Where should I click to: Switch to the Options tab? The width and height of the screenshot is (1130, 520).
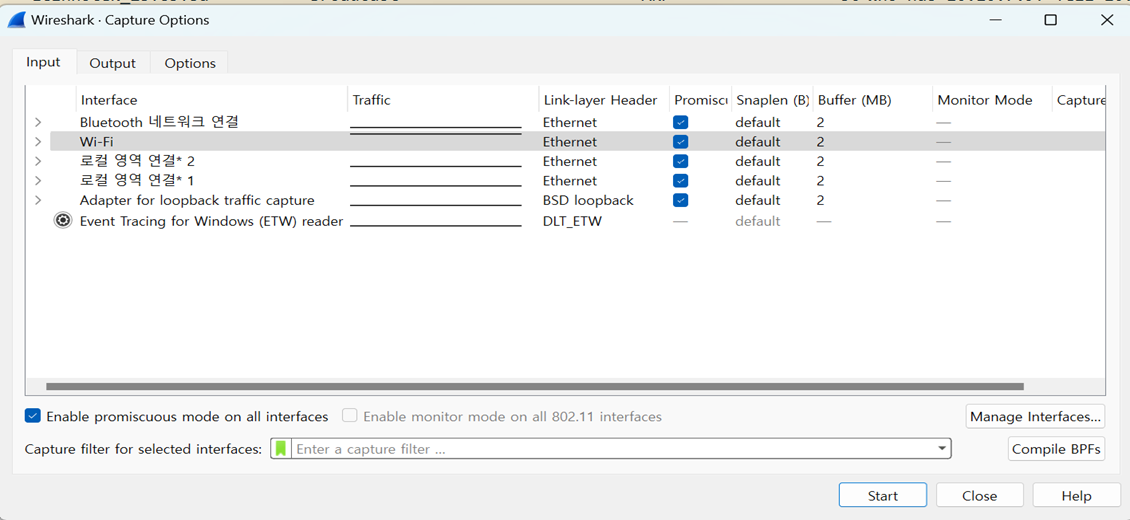click(x=190, y=63)
